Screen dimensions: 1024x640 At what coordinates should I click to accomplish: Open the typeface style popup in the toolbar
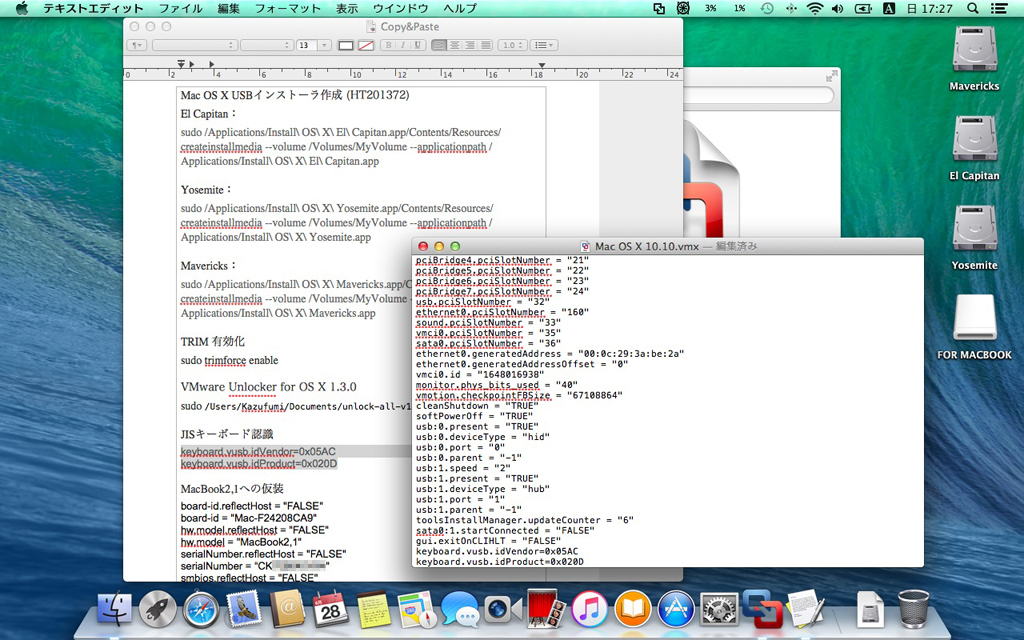point(266,45)
